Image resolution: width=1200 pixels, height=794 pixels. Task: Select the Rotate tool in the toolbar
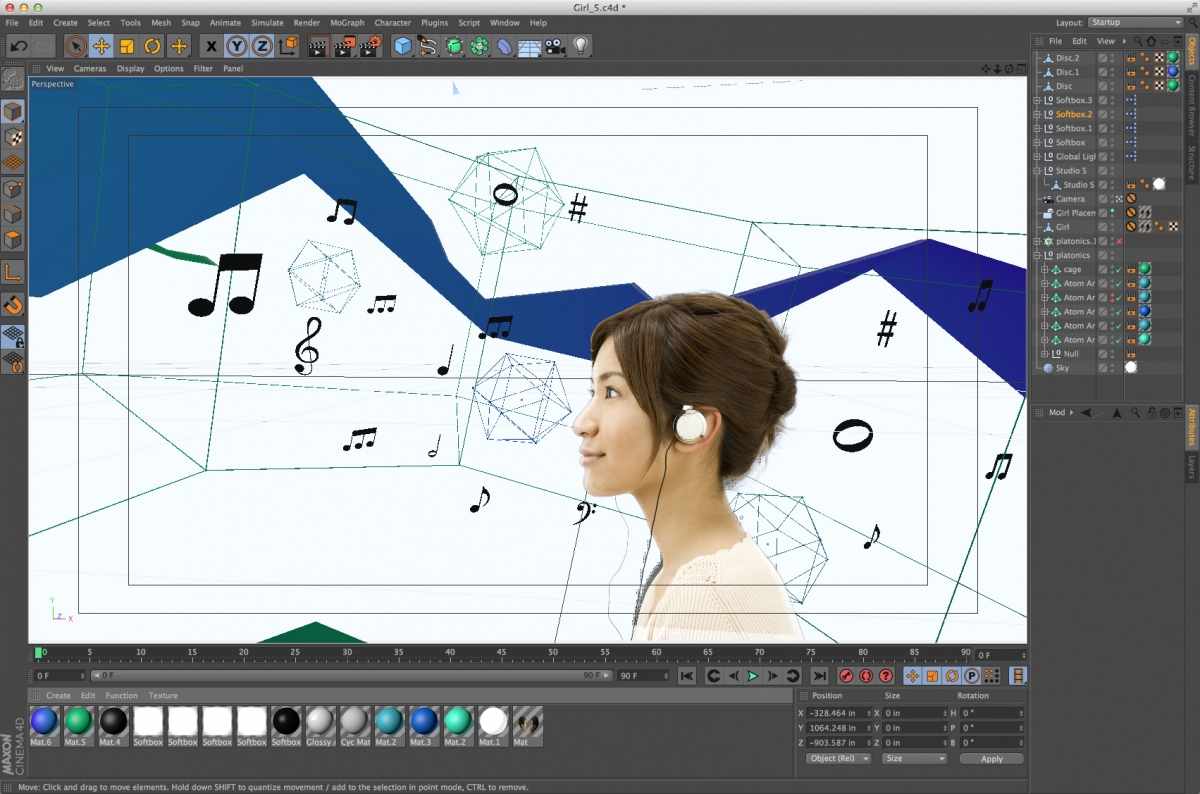(x=153, y=46)
